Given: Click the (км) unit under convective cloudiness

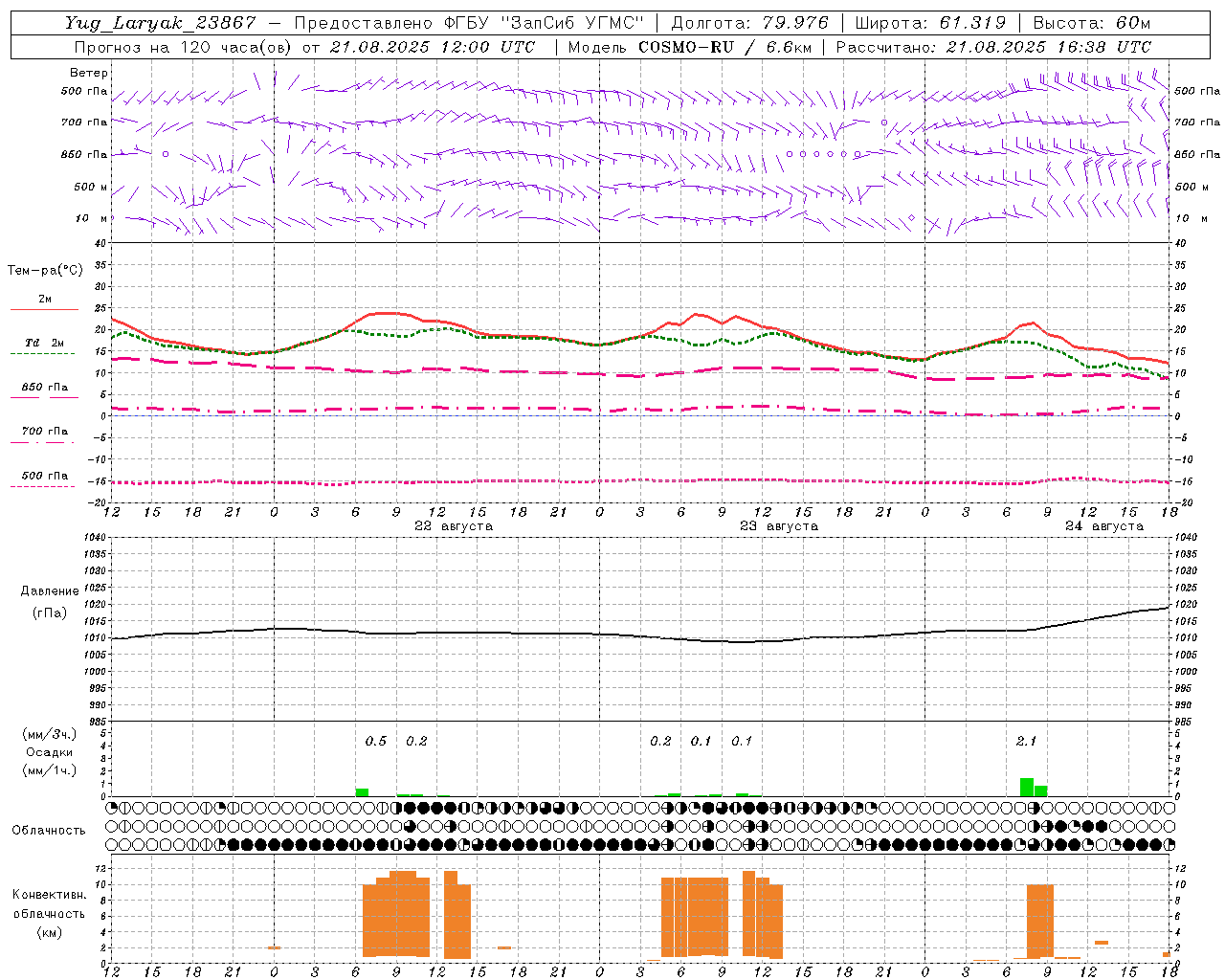Looking at the screenshot, I should tap(49, 933).
